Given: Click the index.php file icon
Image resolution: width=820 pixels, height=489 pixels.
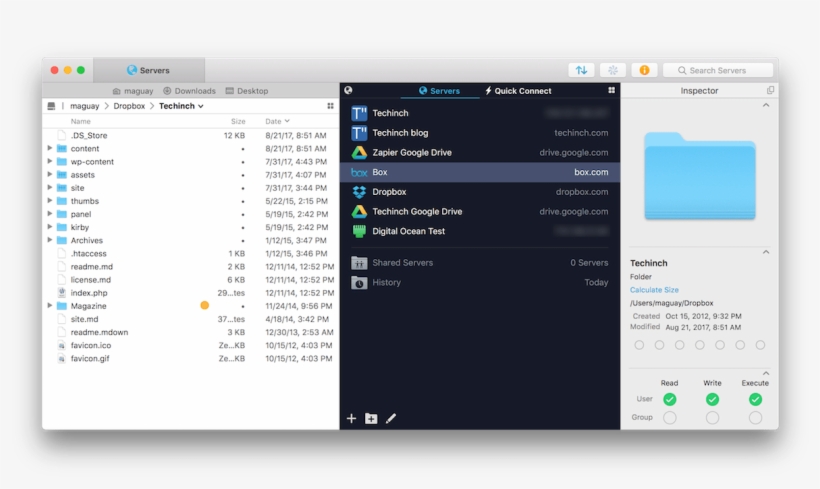Looking at the screenshot, I should 62,292.
